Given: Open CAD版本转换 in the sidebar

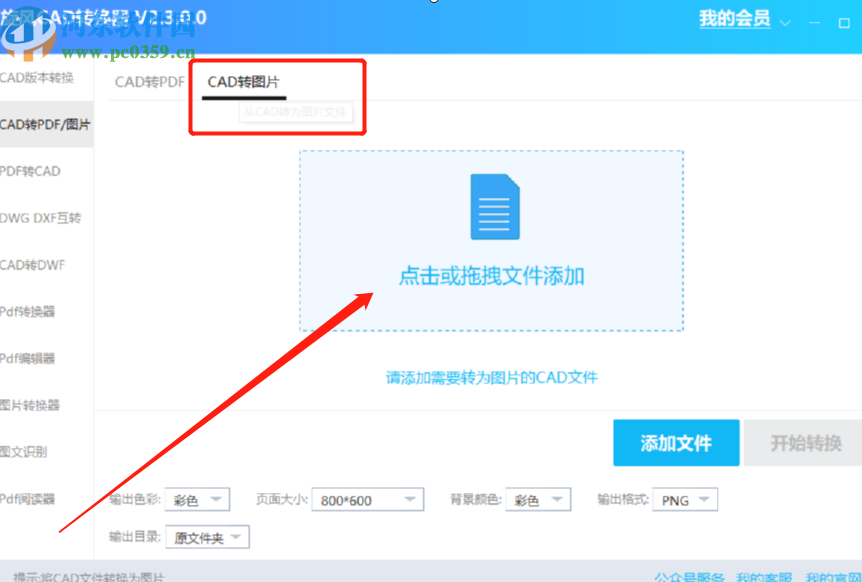Looking at the screenshot, I should pyautogui.click(x=37, y=78).
